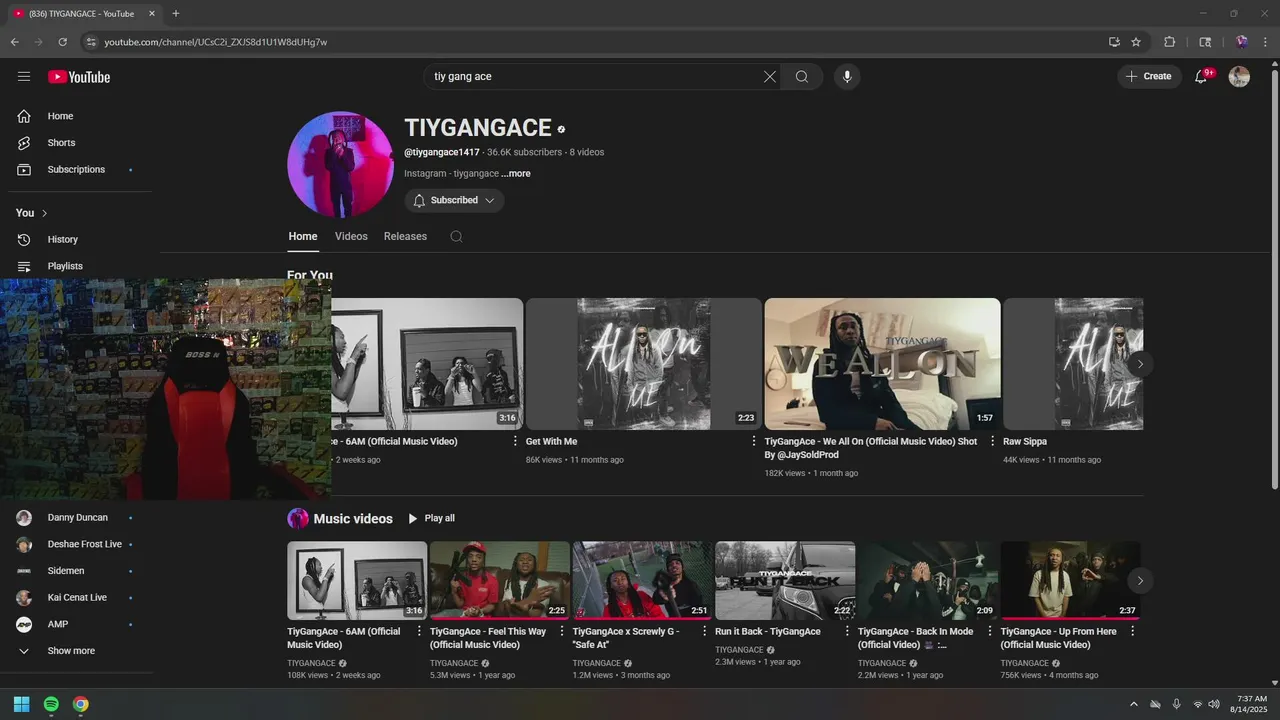Open Feel This Way video thumbnail

tap(500, 581)
